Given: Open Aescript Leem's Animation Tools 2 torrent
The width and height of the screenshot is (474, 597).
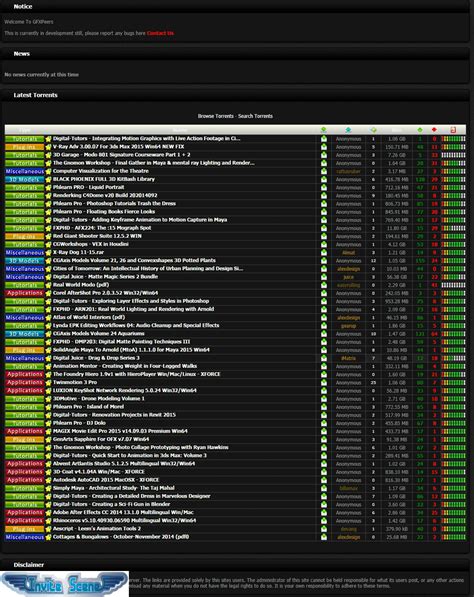Looking at the screenshot, I should [x=97, y=529].
